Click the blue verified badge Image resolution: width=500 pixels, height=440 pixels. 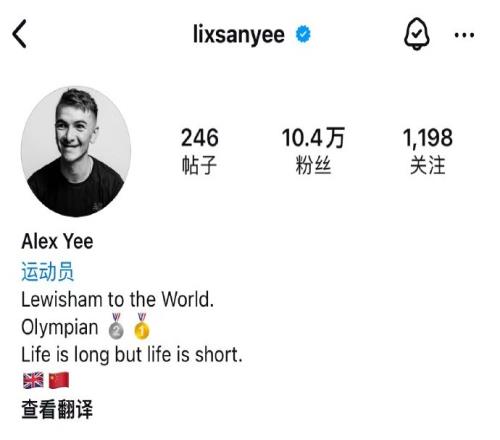pos(303,34)
